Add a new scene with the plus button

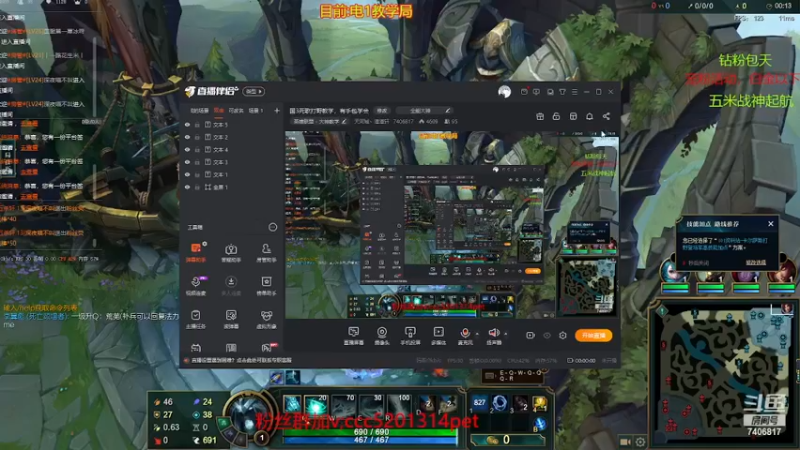click(x=277, y=110)
